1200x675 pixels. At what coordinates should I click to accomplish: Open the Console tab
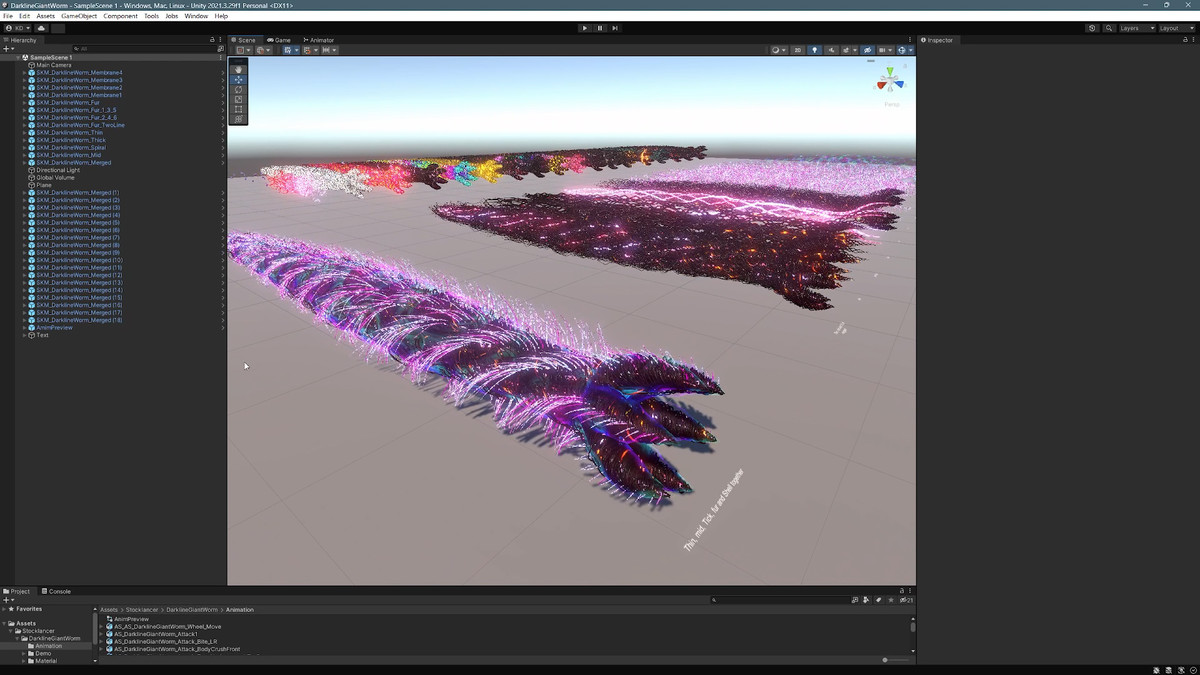click(x=58, y=591)
